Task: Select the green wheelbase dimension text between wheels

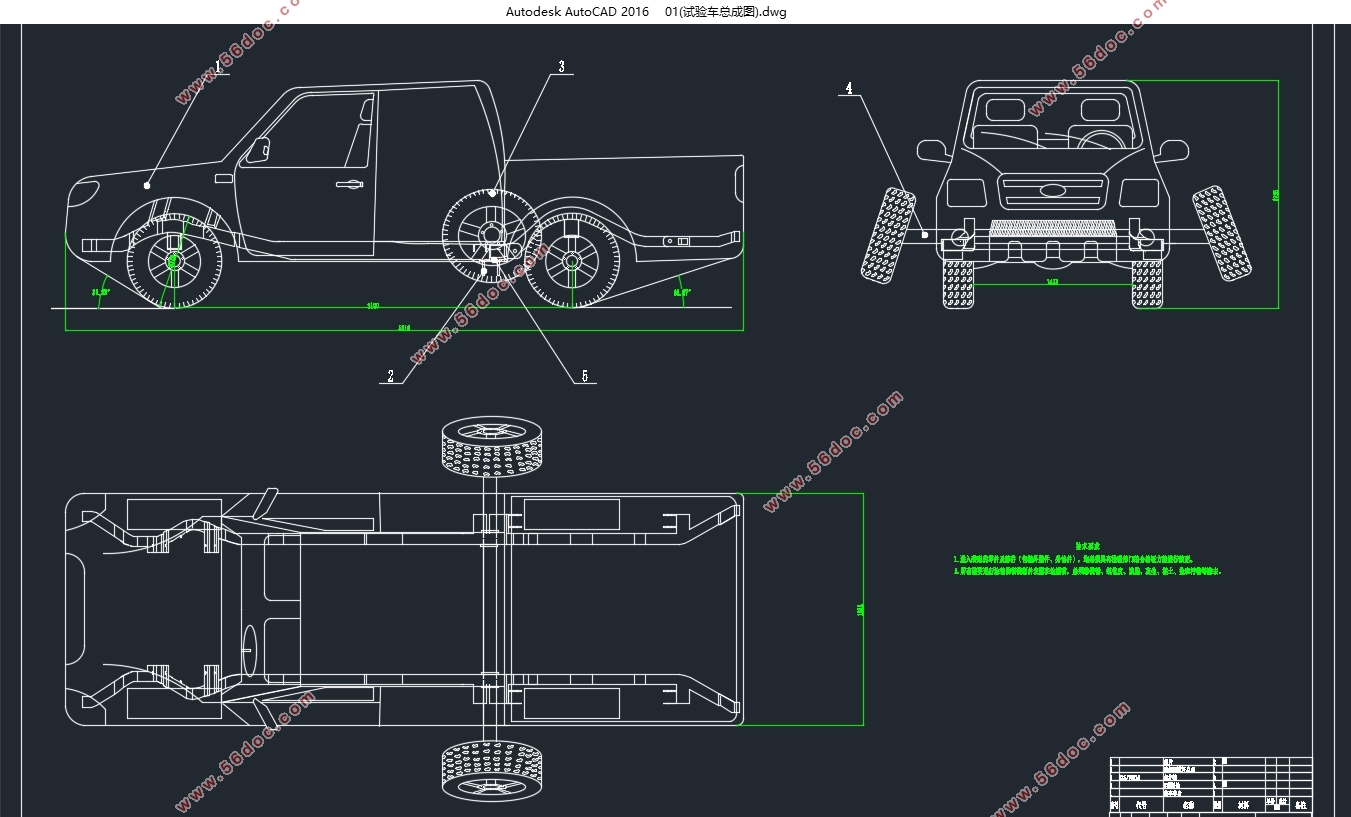Action: 374,306
